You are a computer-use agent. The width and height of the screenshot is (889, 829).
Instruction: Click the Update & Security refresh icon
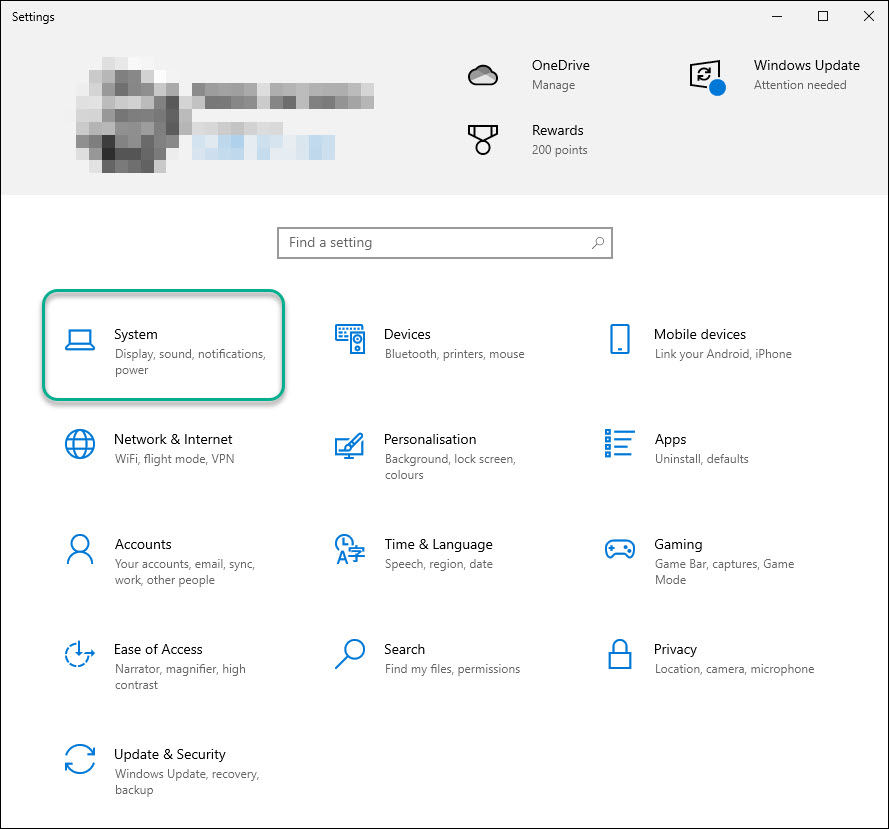pos(80,759)
